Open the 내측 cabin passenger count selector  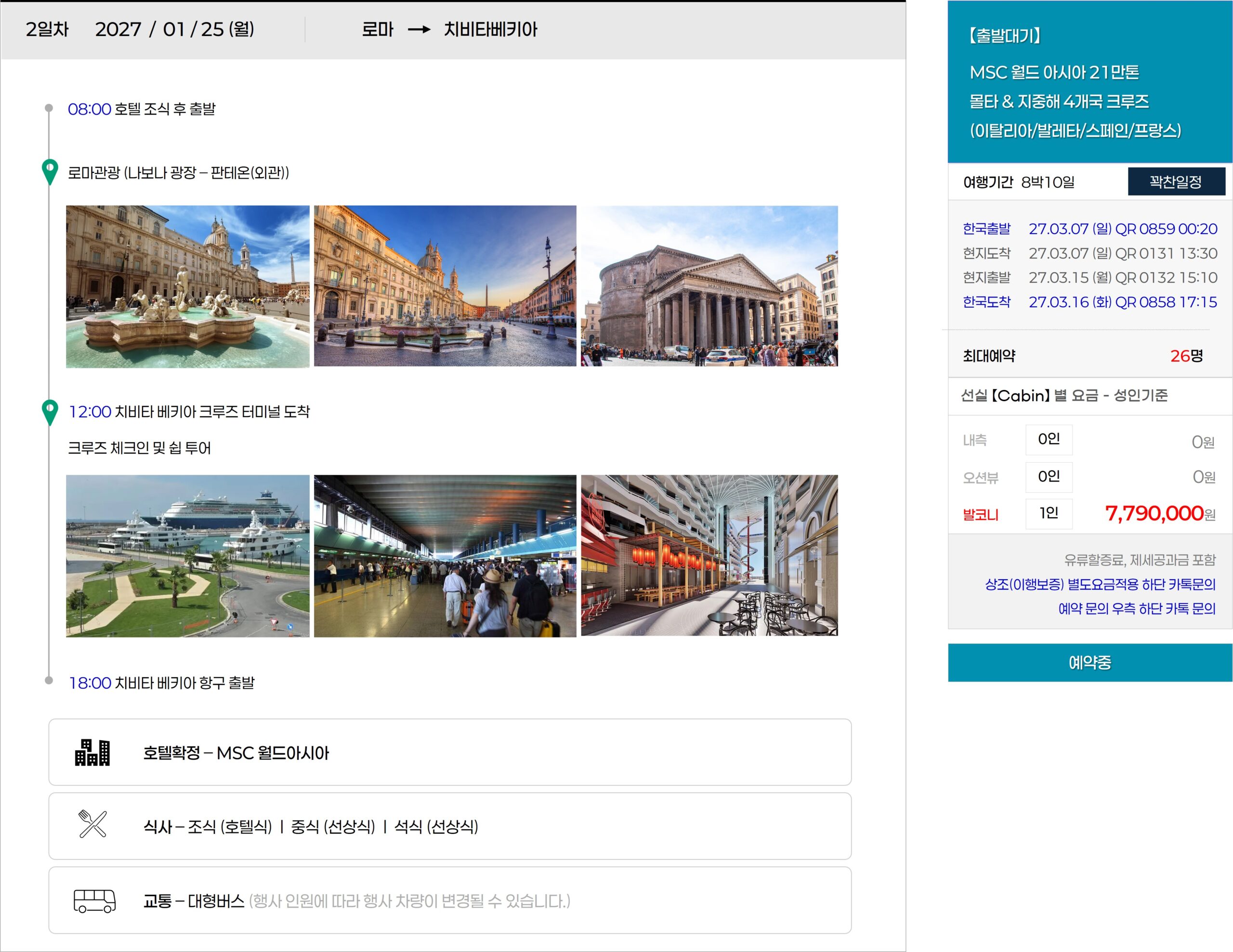pos(1049,440)
